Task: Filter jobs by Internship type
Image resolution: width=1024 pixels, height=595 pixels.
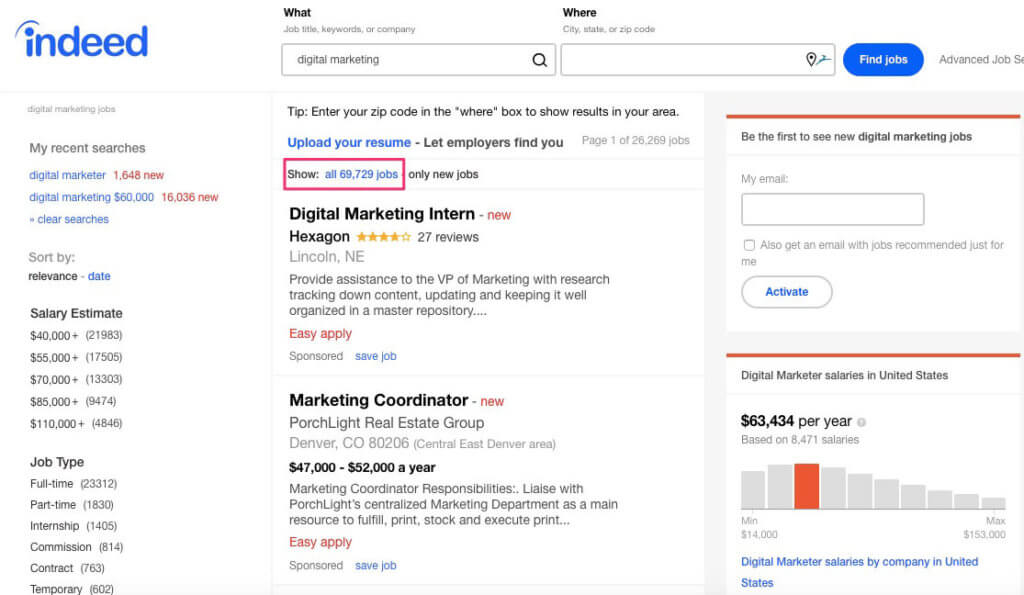Action: point(53,525)
